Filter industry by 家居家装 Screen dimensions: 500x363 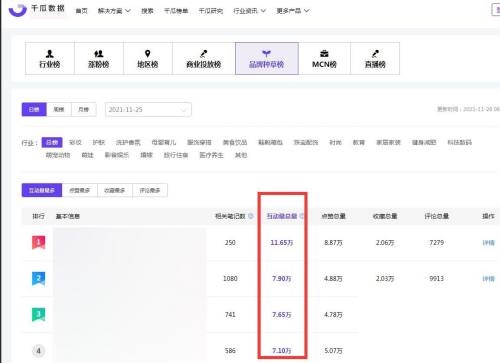click(x=388, y=142)
